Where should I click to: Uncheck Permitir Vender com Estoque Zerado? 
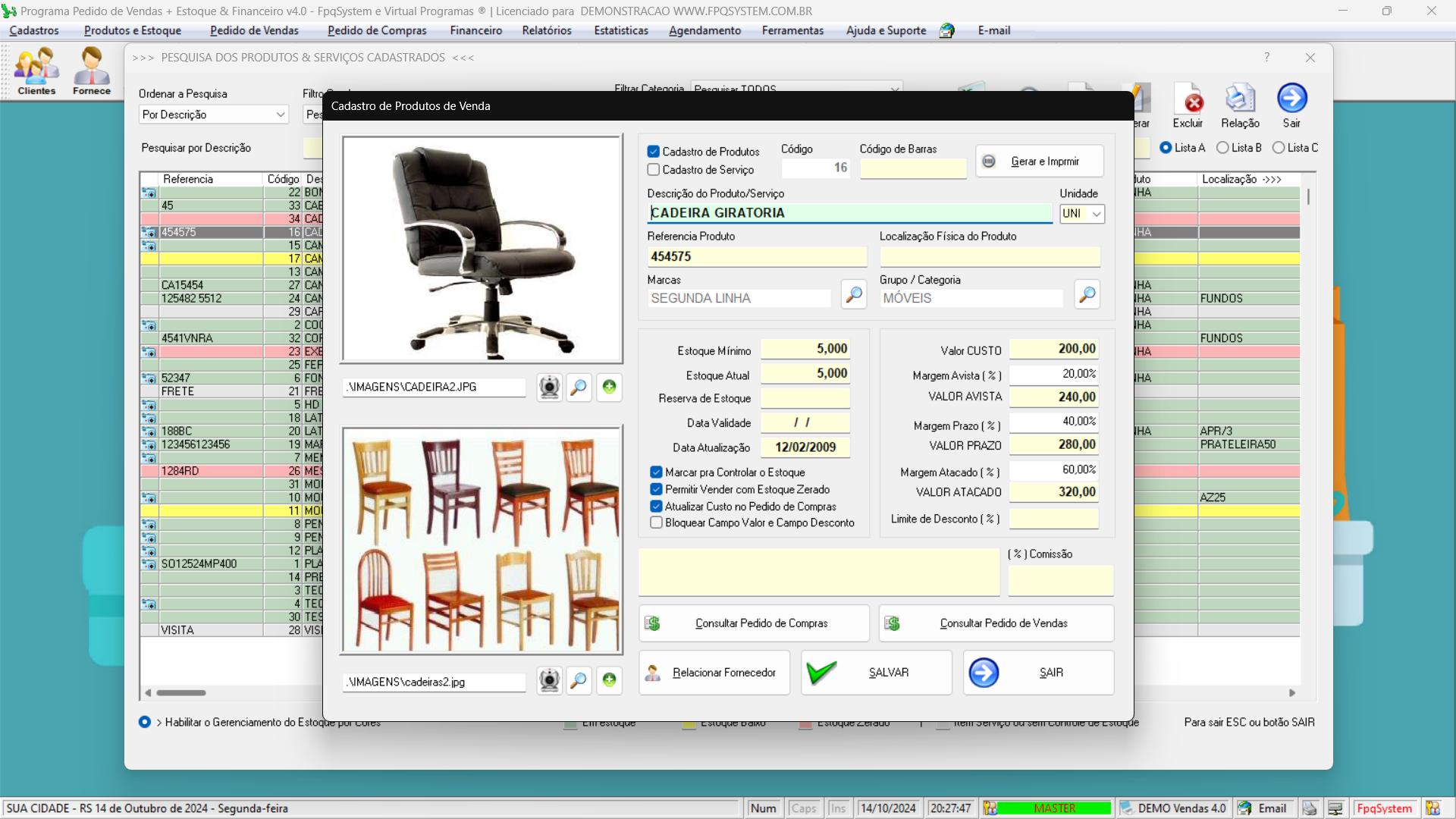(x=657, y=489)
